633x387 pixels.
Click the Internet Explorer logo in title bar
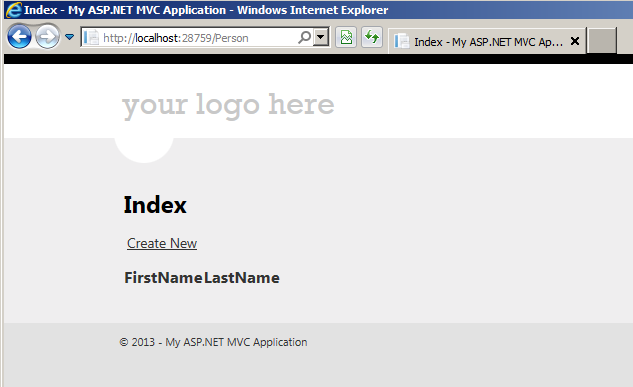click(x=14, y=10)
